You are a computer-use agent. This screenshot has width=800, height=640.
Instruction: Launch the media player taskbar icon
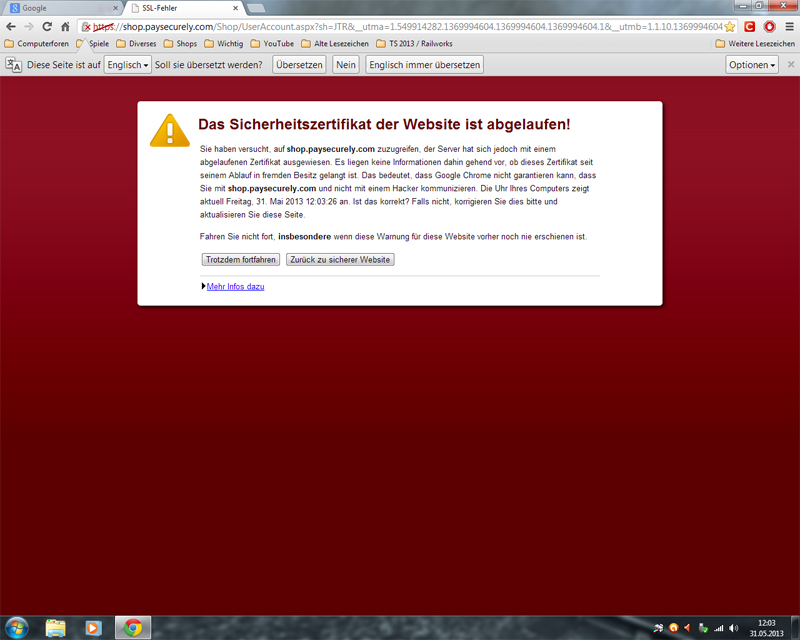pyautogui.click(x=93, y=628)
